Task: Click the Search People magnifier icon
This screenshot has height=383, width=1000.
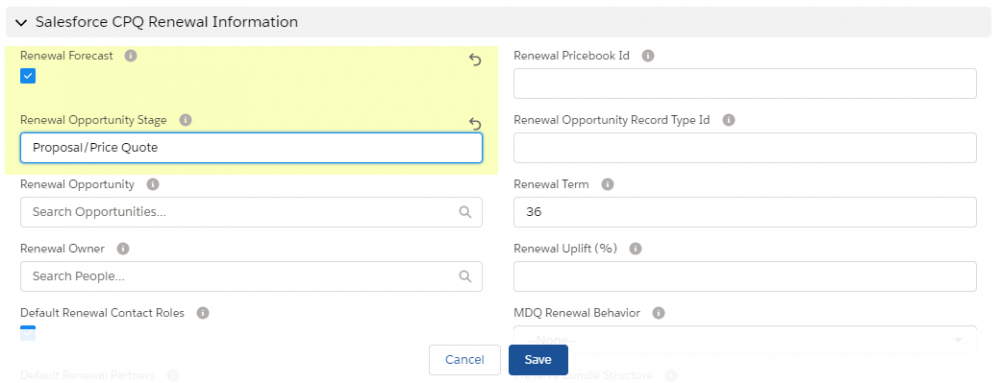Action: [x=466, y=277]
